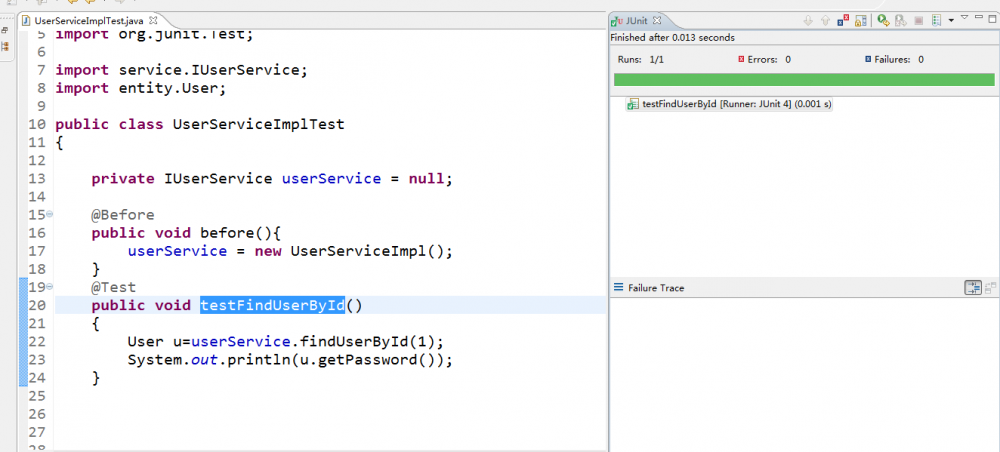Click the "Failures: 0" counter text
The width and height of the screenshot is (1000, 452).
click(899, 59)
